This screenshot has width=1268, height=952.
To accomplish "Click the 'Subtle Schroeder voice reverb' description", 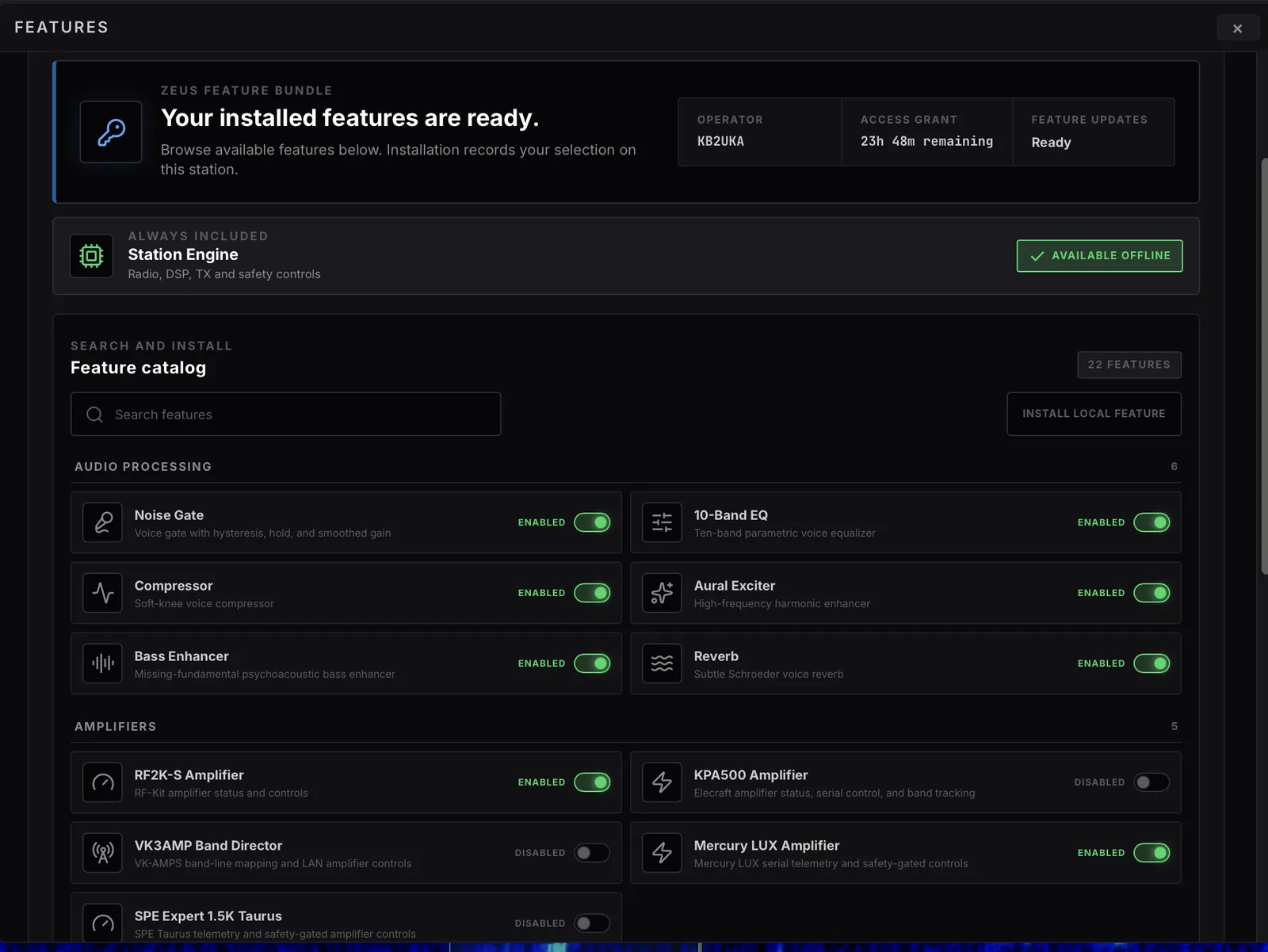I will (x=769, y=674).
